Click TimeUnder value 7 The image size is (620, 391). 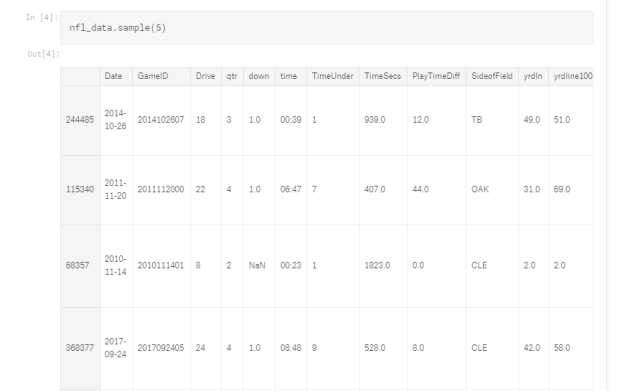[314, 189]
